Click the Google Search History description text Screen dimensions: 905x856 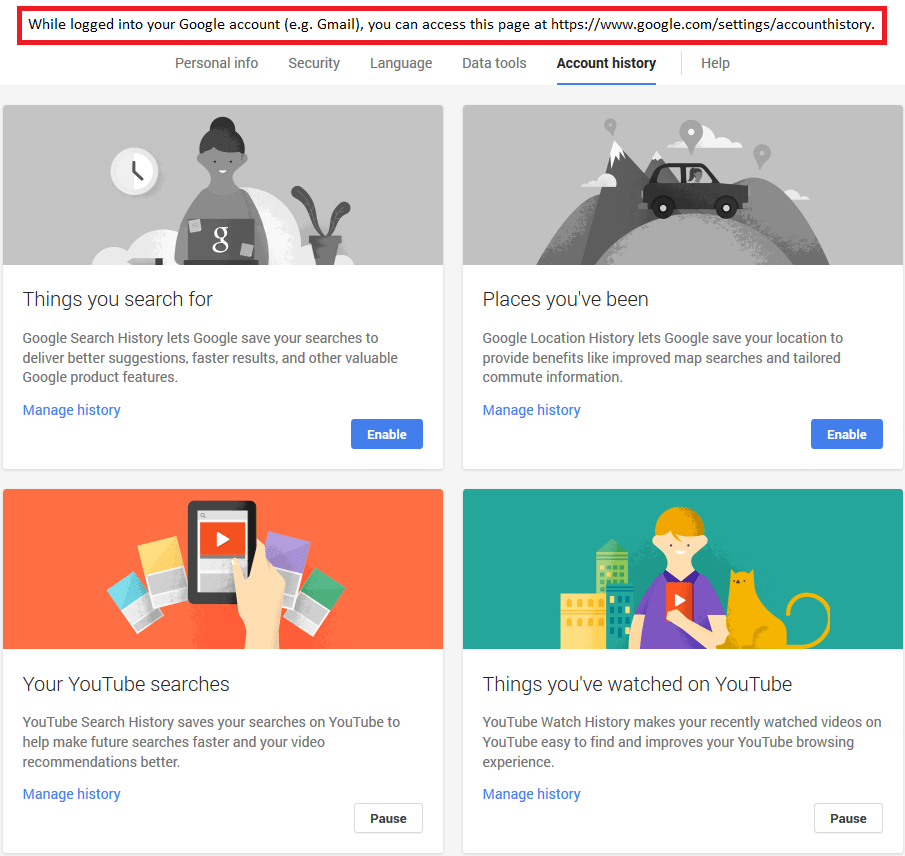tap(210, 357)
